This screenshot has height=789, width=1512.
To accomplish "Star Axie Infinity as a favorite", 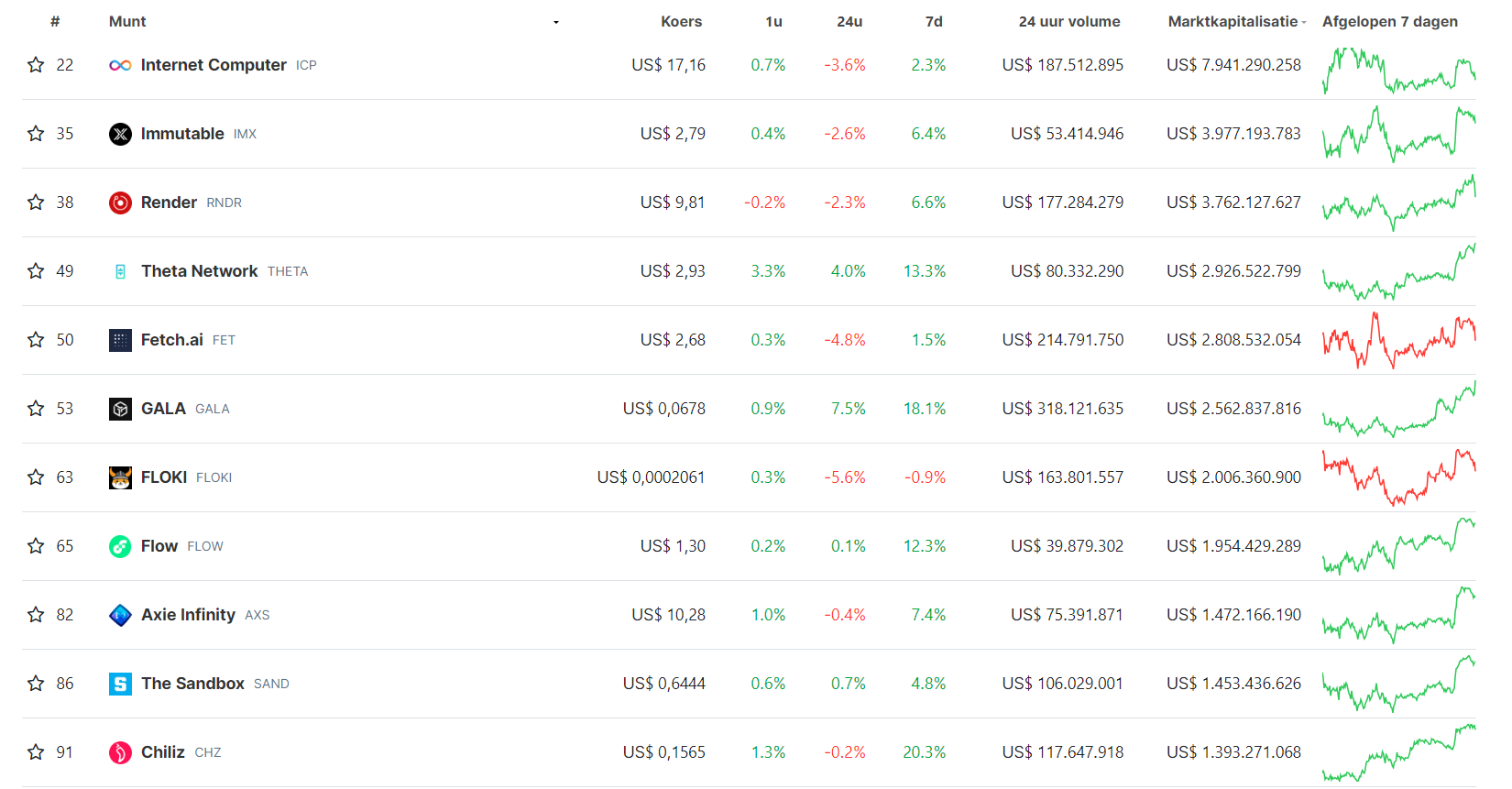I will click(36, 615).
